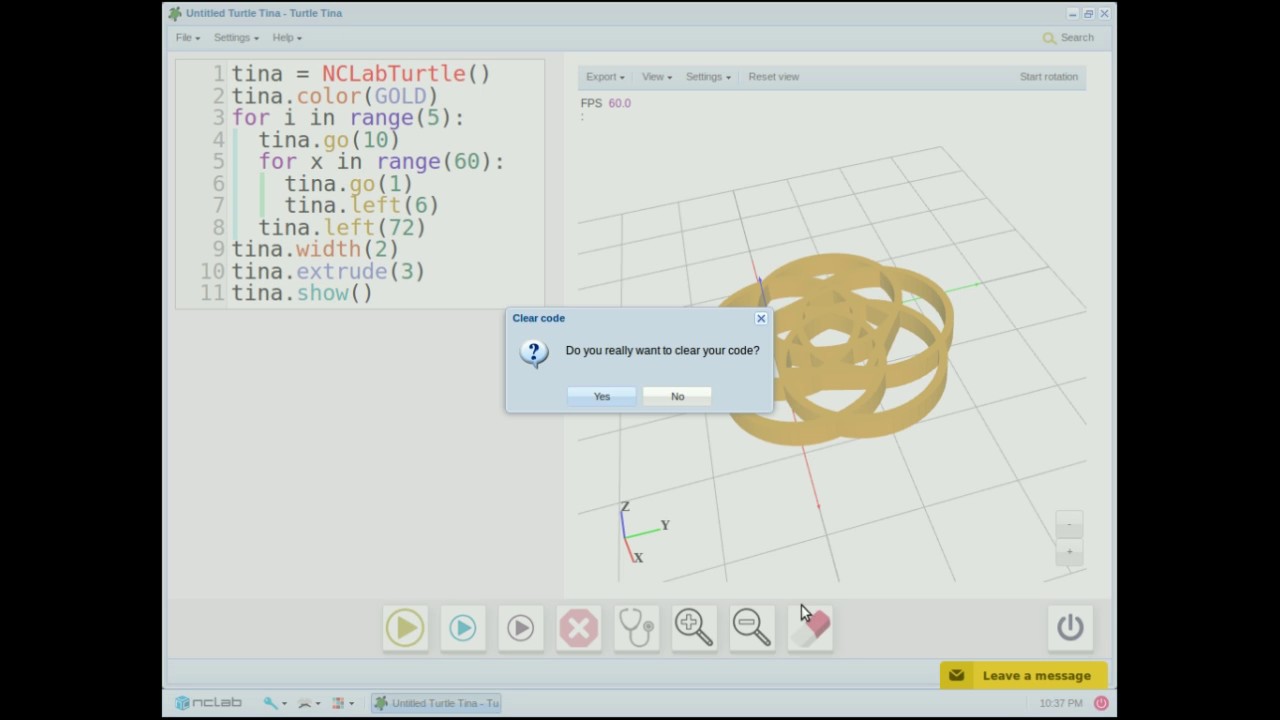
Task: Click the 10:37 PM clock
Action: click(x=1060, y=703)
